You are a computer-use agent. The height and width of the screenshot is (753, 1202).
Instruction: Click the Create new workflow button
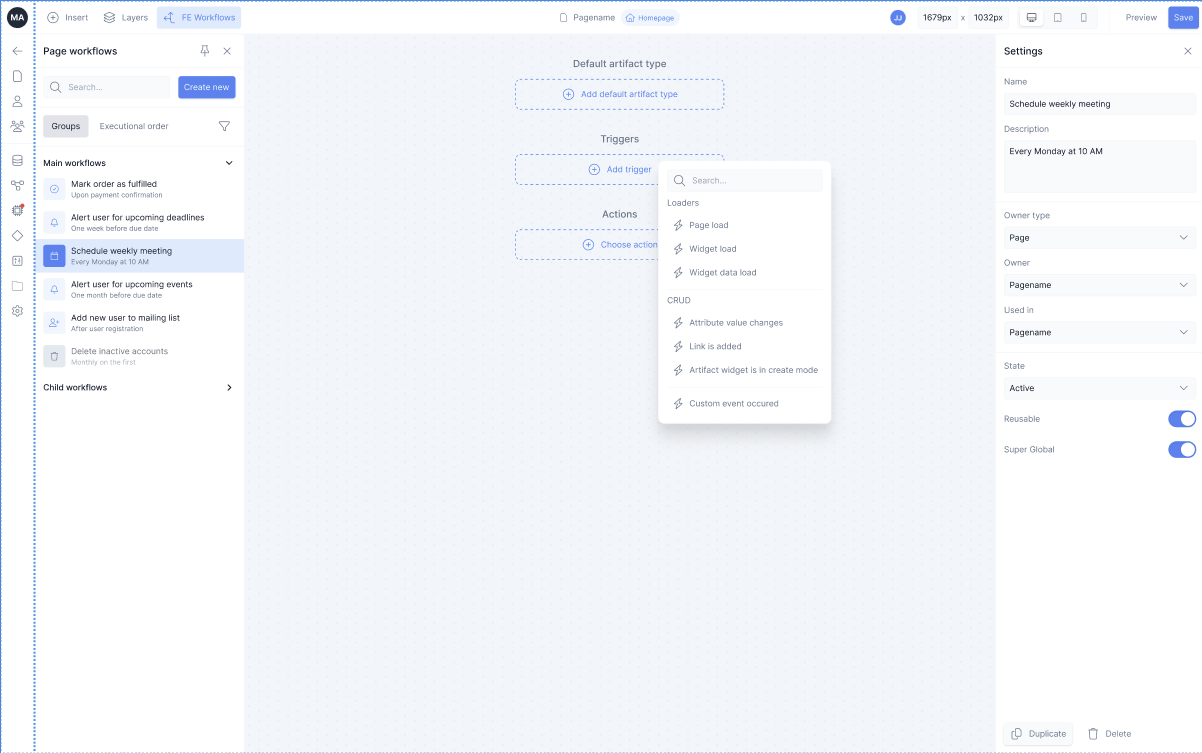[206, 87]
